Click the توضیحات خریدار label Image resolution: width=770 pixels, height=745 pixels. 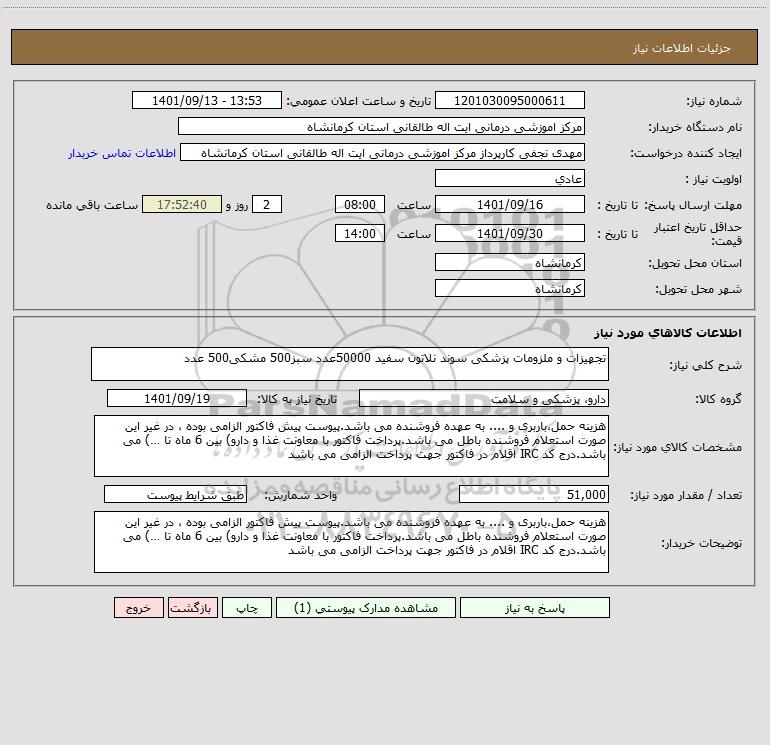pos(701,543)
